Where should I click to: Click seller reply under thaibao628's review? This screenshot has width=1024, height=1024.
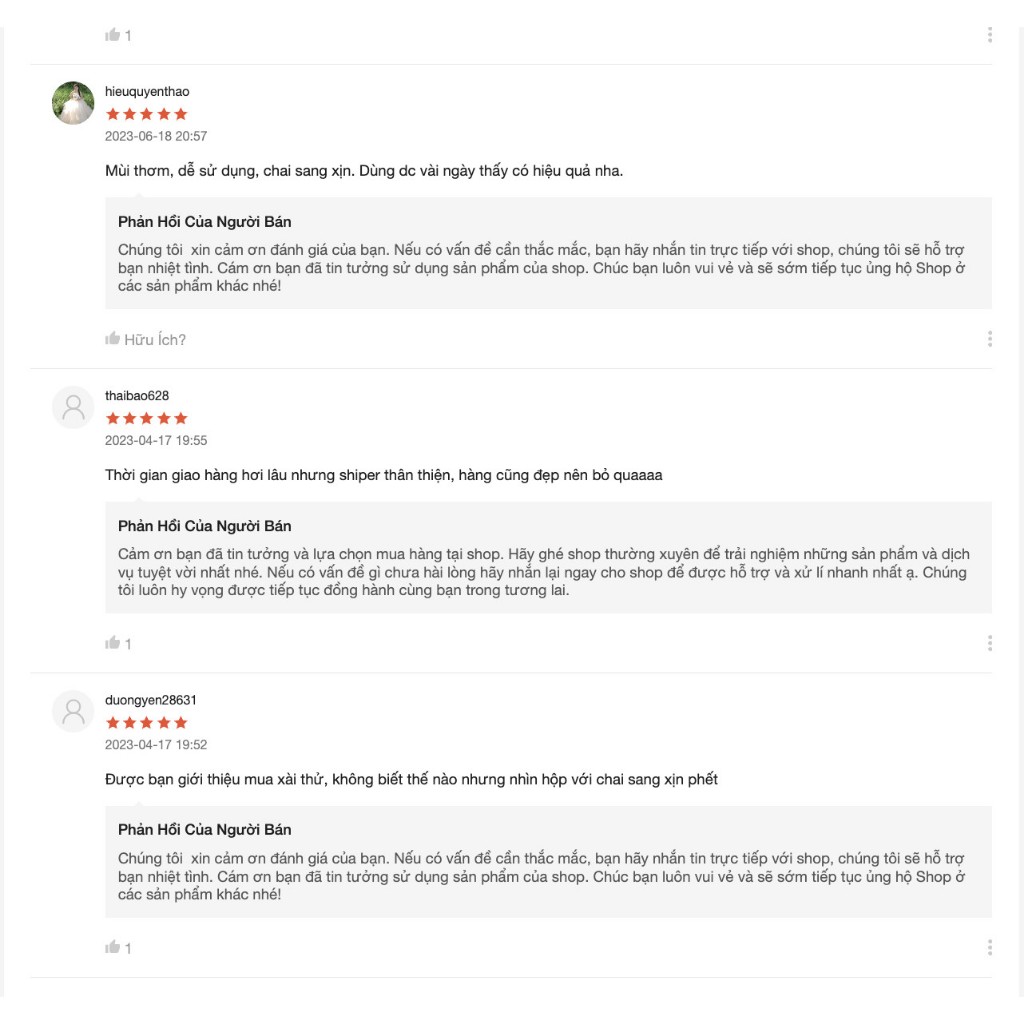549,558
